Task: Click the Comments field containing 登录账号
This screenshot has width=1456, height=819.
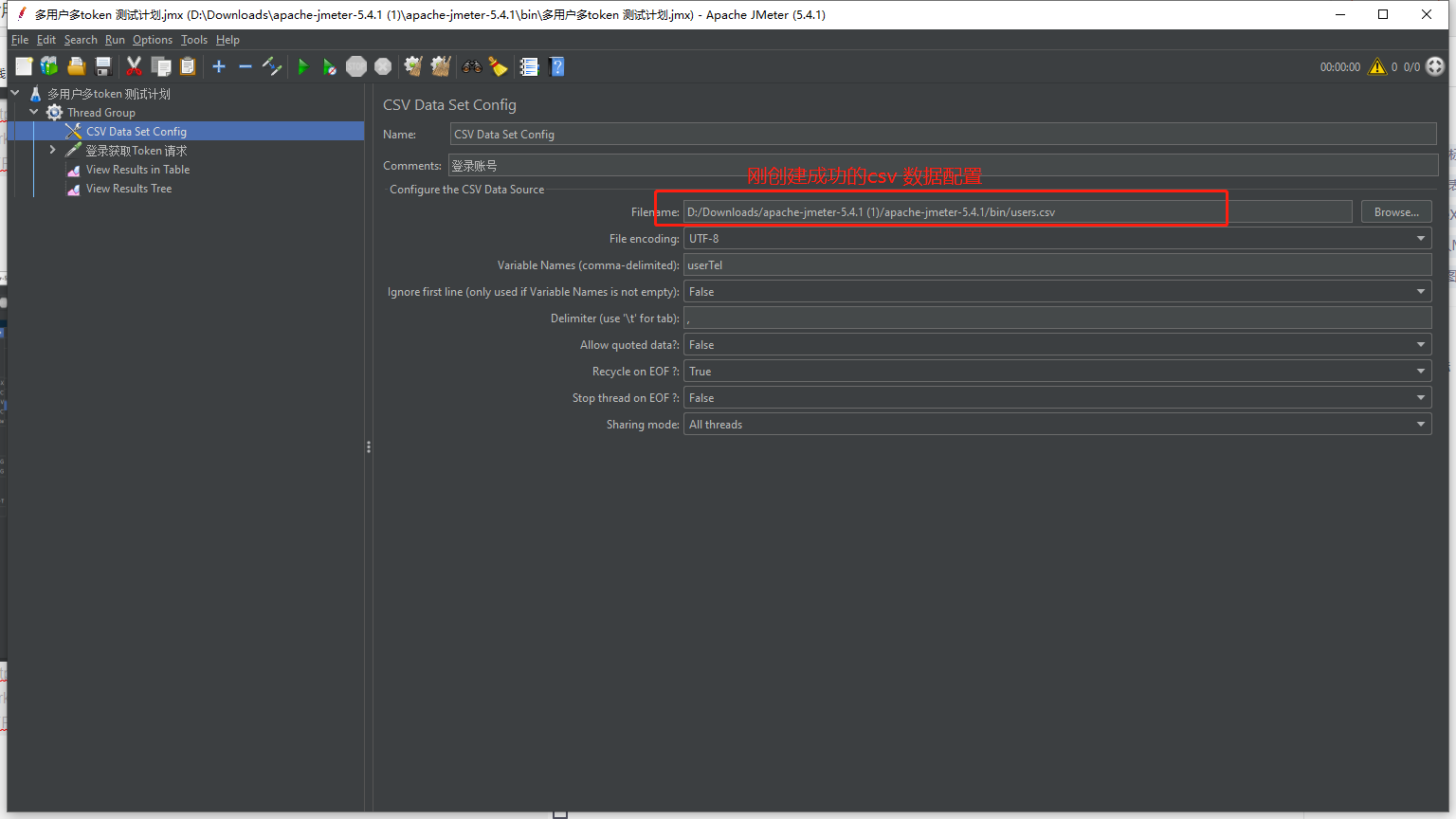Action: (943, 166)
